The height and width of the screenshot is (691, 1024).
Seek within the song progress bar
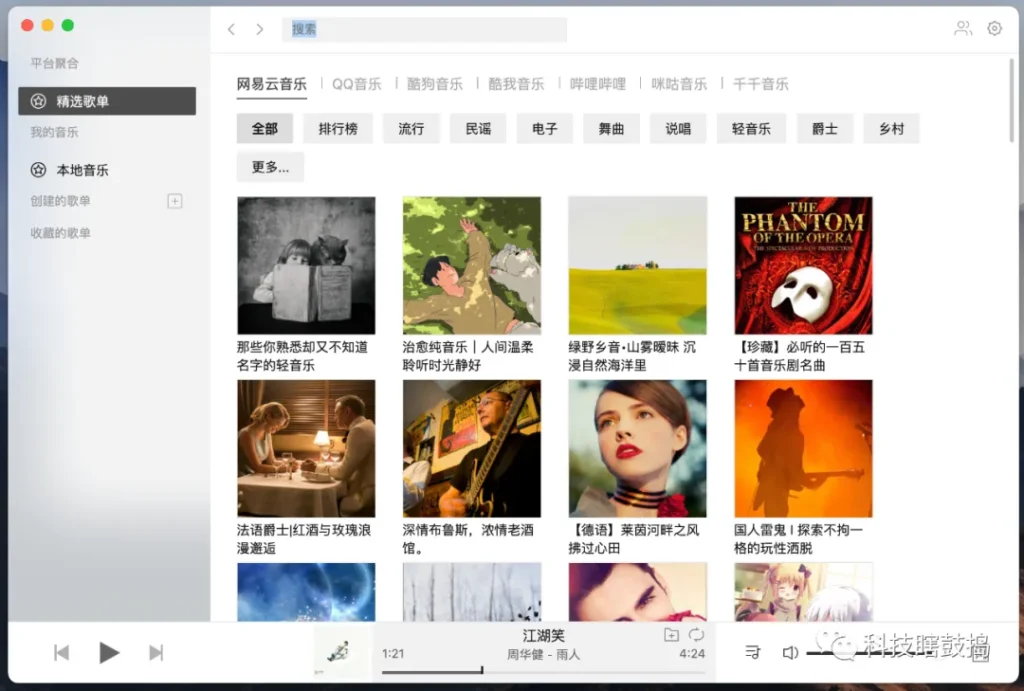pos(544,671)
